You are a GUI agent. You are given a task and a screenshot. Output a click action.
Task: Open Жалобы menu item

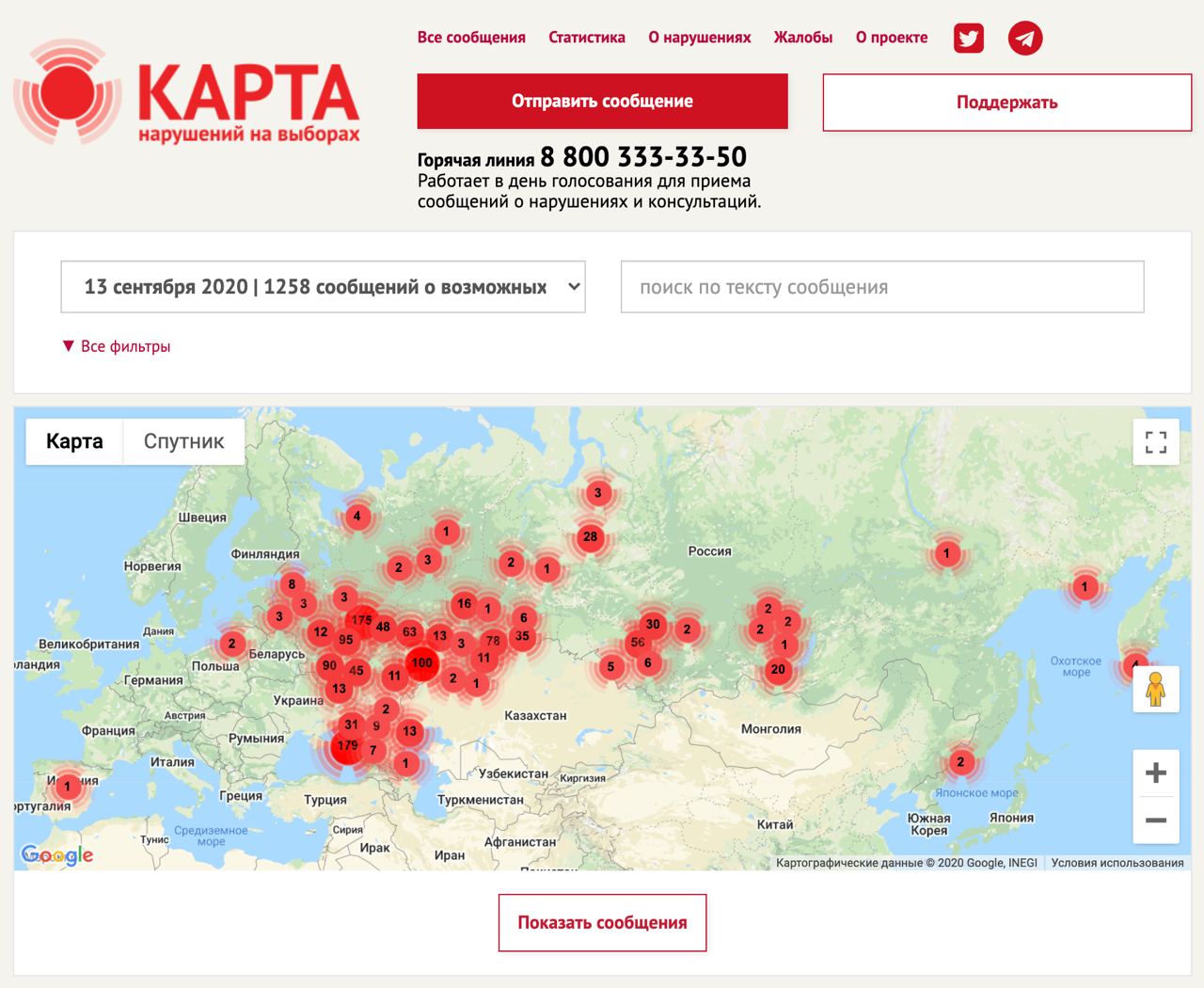click(x=803, y=38)
